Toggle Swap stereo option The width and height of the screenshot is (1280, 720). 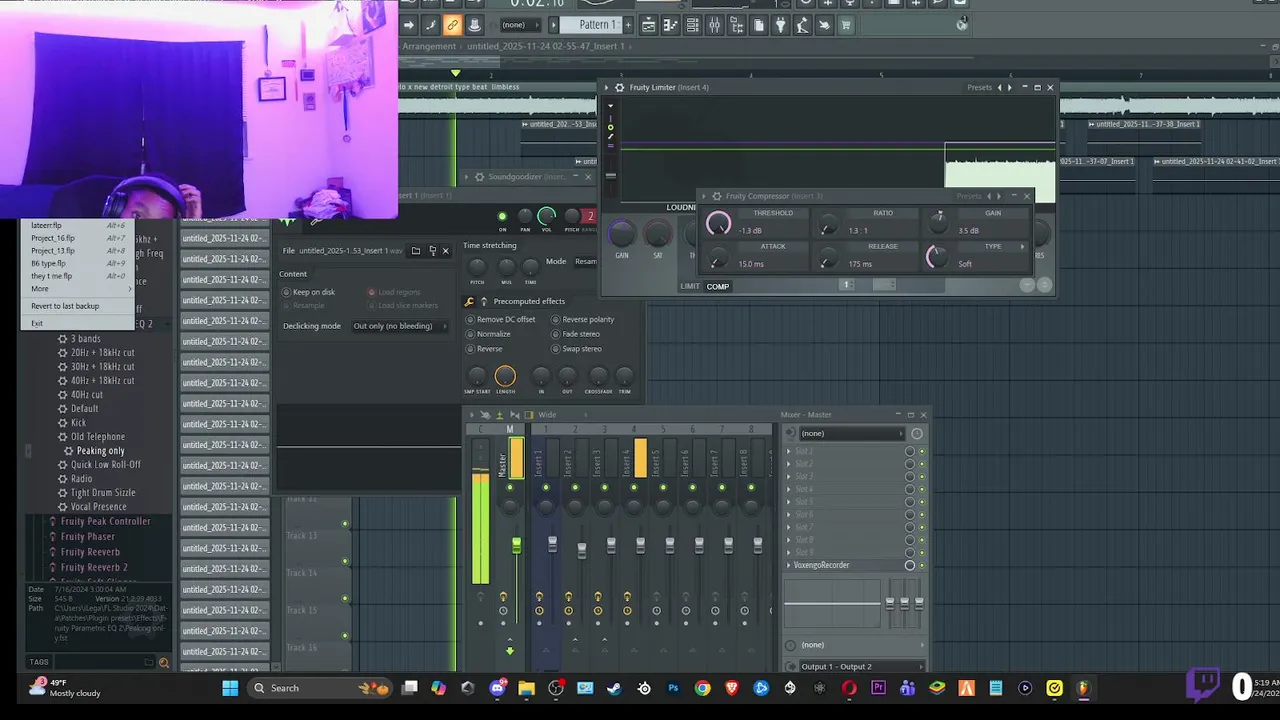577,349
